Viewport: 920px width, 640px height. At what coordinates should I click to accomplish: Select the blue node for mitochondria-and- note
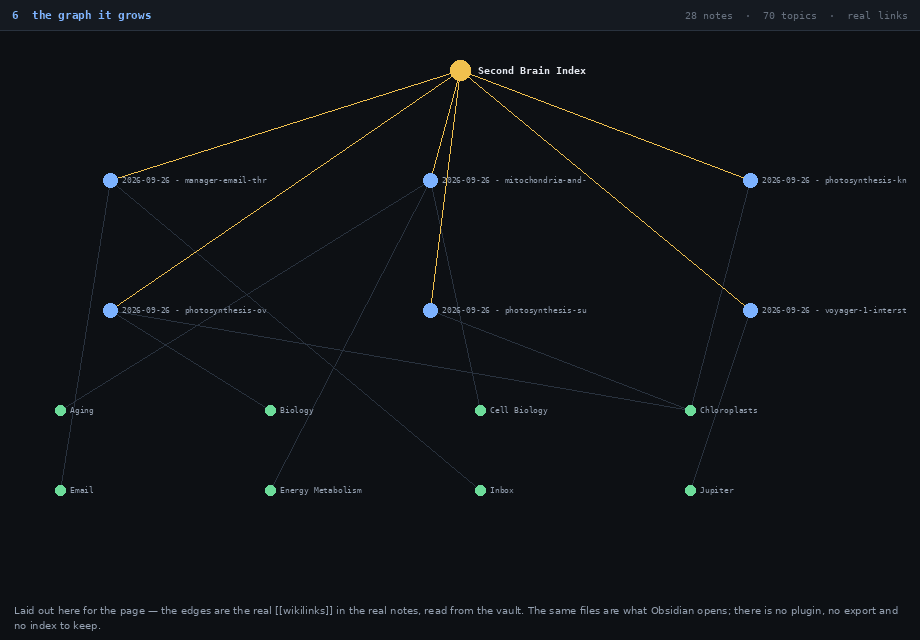pyautogui.click(x=431, y=181)
